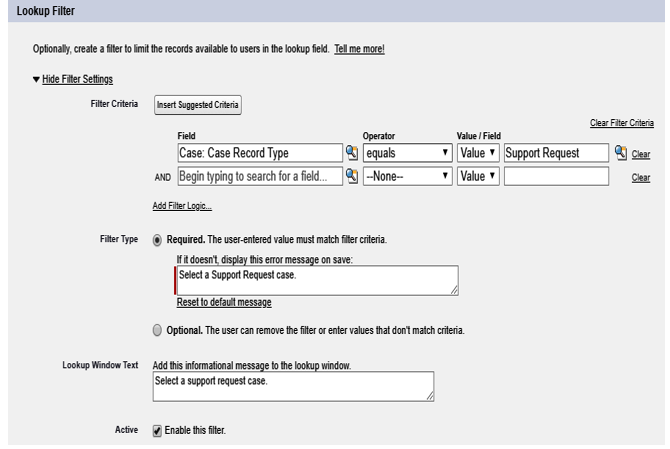Focus the Begin typing to search field
The height and width of the screenshot is (449, 670).
click(x=260, y=176)
